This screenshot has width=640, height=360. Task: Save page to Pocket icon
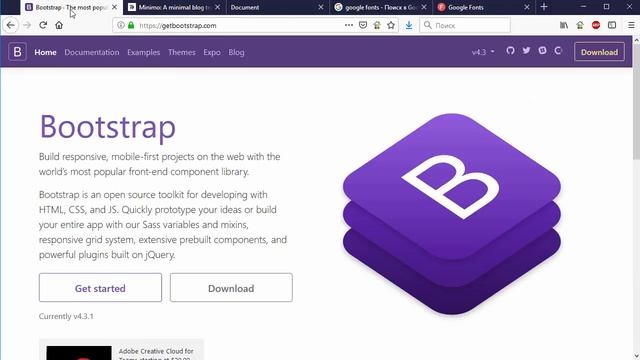click(x=363, y=25)
